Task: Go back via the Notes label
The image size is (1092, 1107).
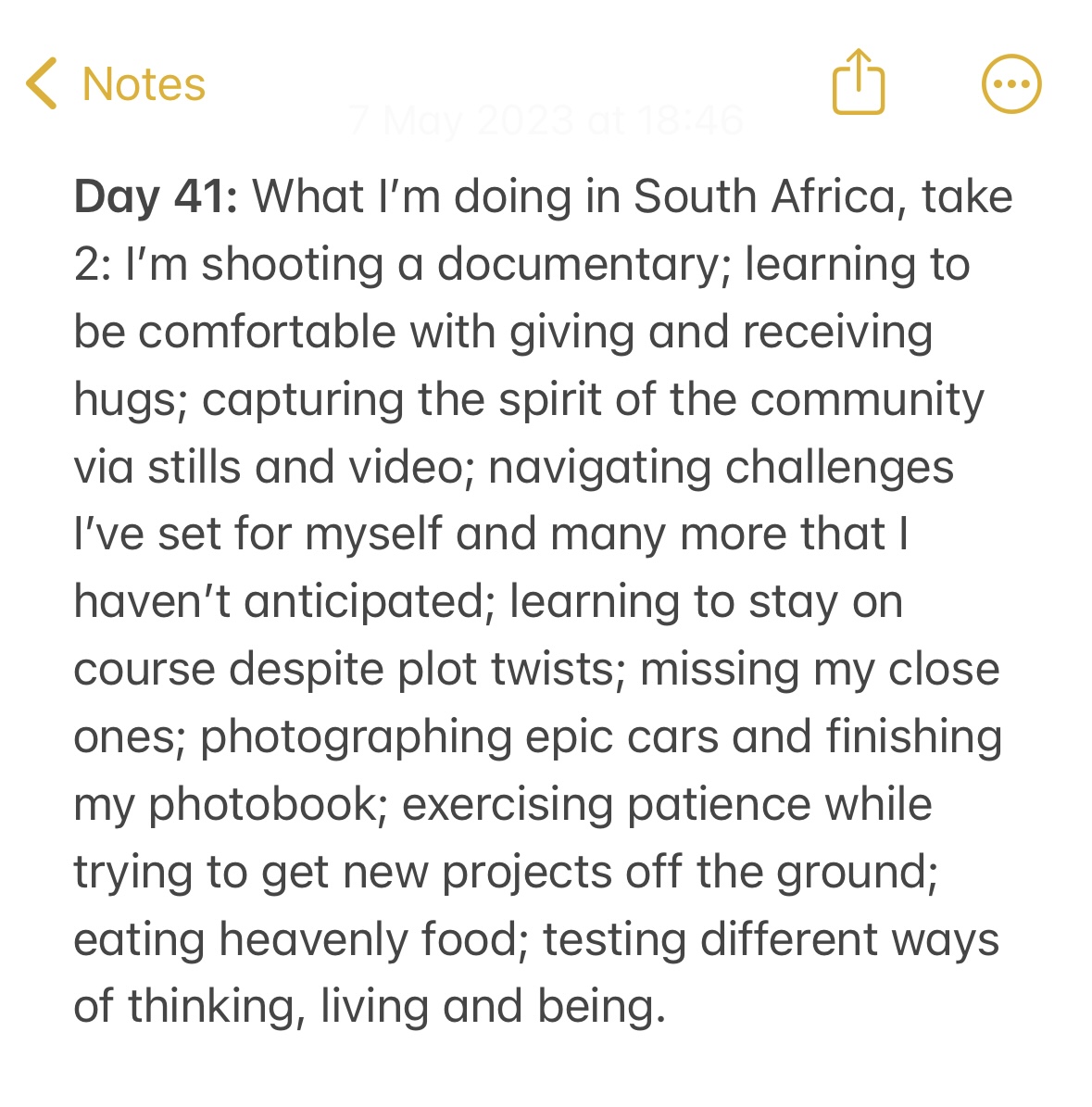Action: 144,84
